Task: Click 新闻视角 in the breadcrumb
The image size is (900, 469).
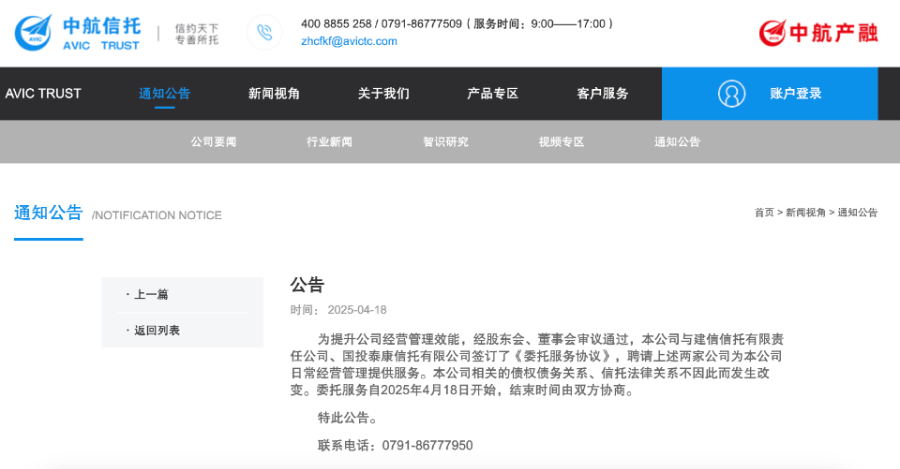Action: pyautogui.click(x=805, y=212)
